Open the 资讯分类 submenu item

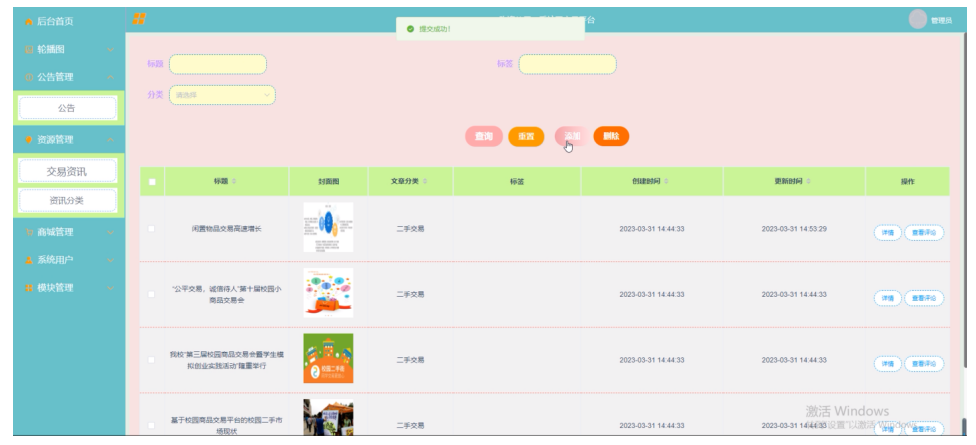(x=67, y=200)
